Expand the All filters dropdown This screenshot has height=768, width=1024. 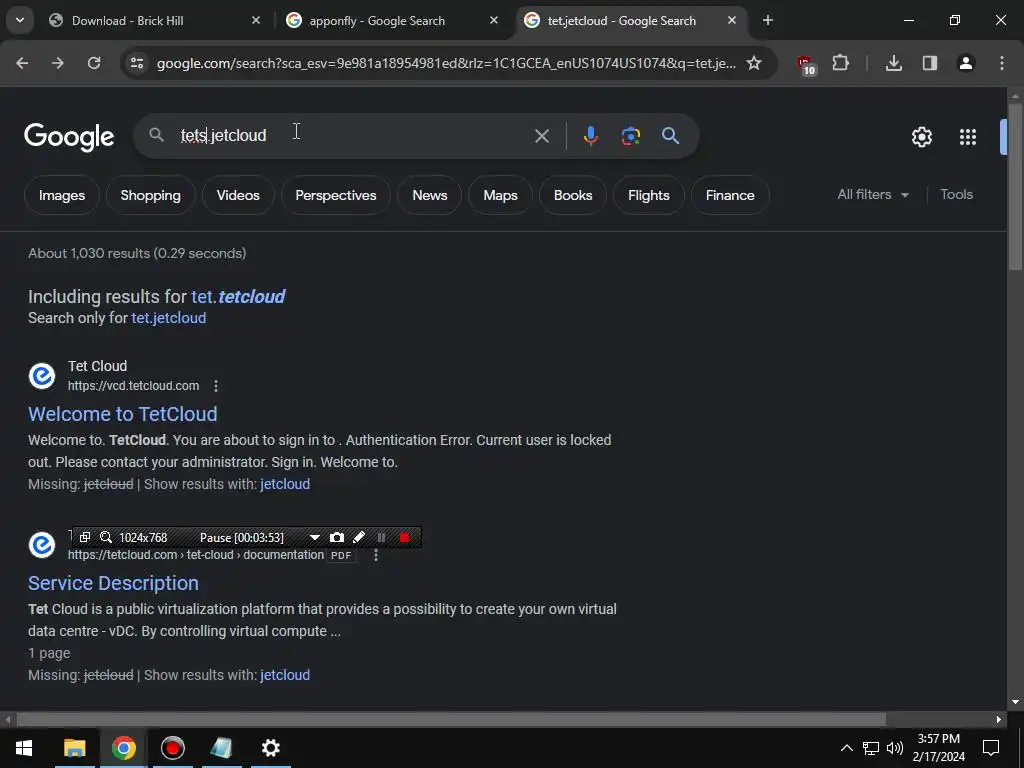point(873,195)
